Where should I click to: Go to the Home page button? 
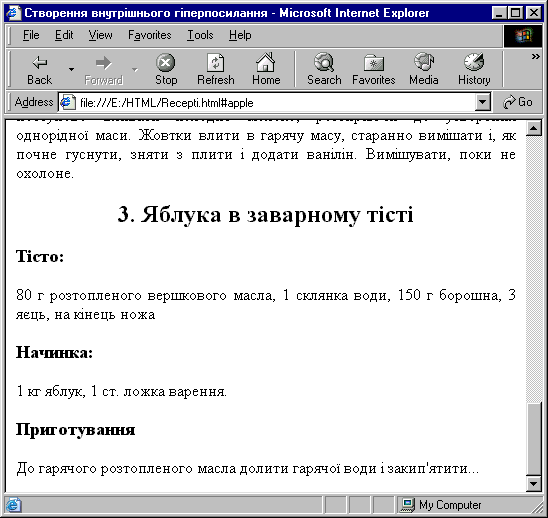(x=266, y=70)
